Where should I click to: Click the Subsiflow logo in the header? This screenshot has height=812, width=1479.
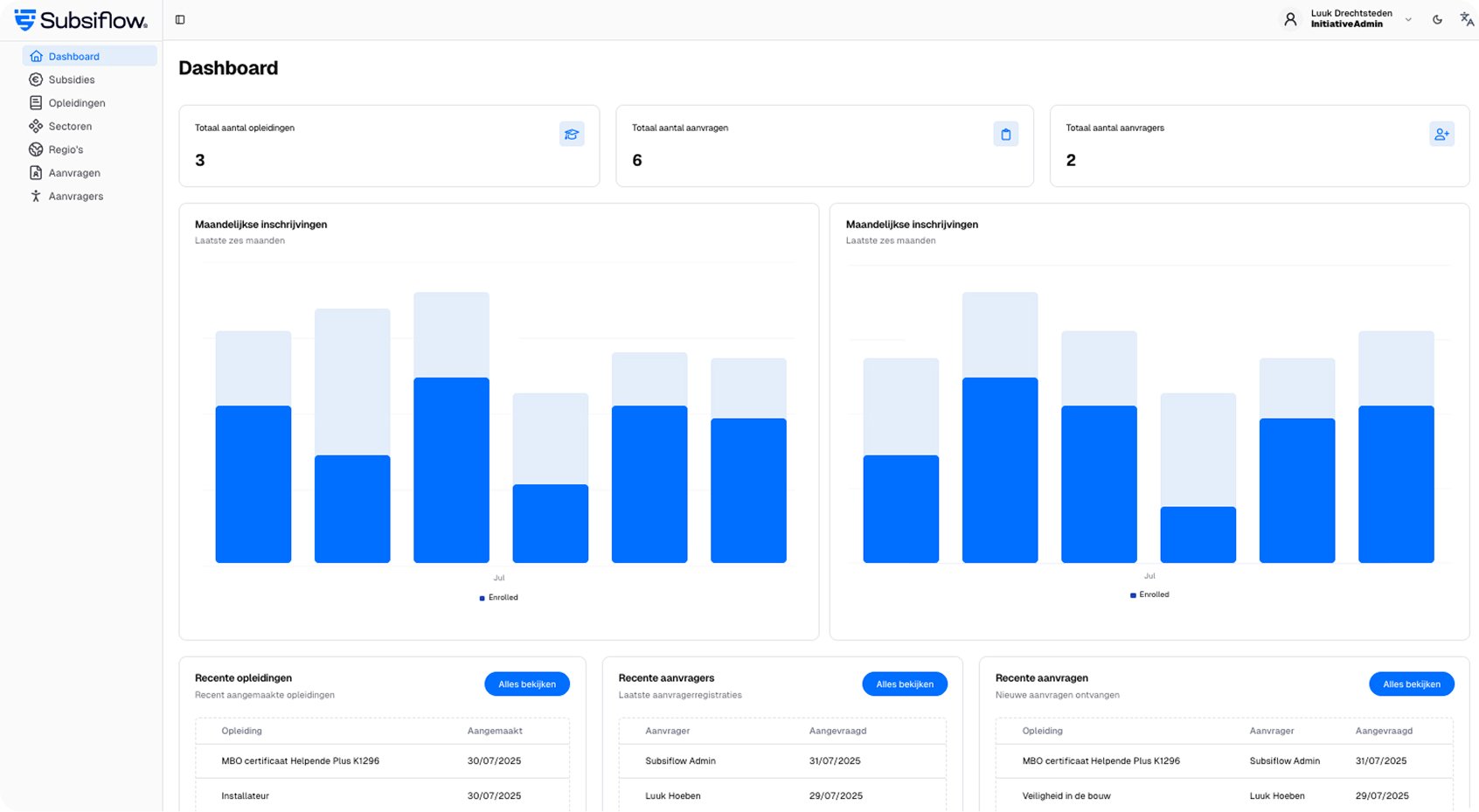tap(80, 19)
